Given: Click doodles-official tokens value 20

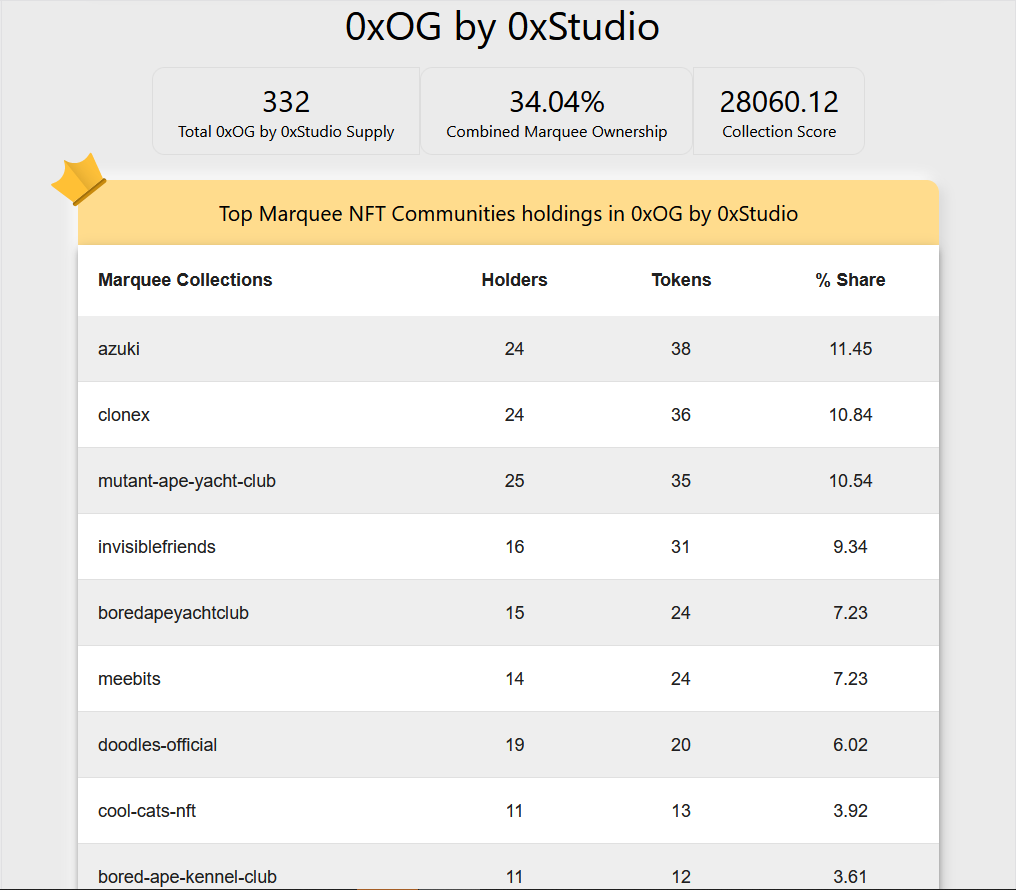Looking at the screenshot, I should tap(681, 746).
